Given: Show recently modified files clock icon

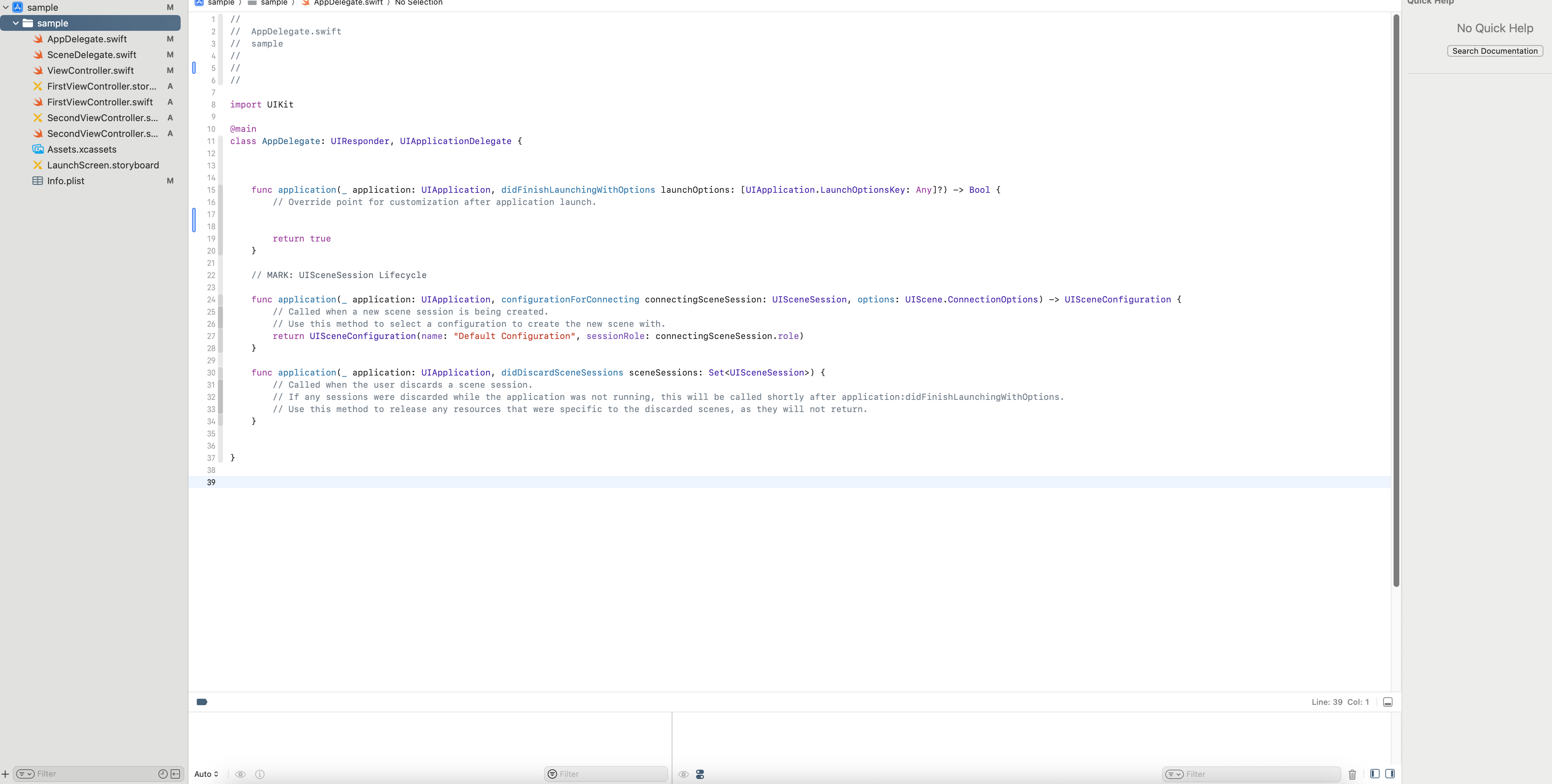Looking at the screenshot, I should point(163,774).
